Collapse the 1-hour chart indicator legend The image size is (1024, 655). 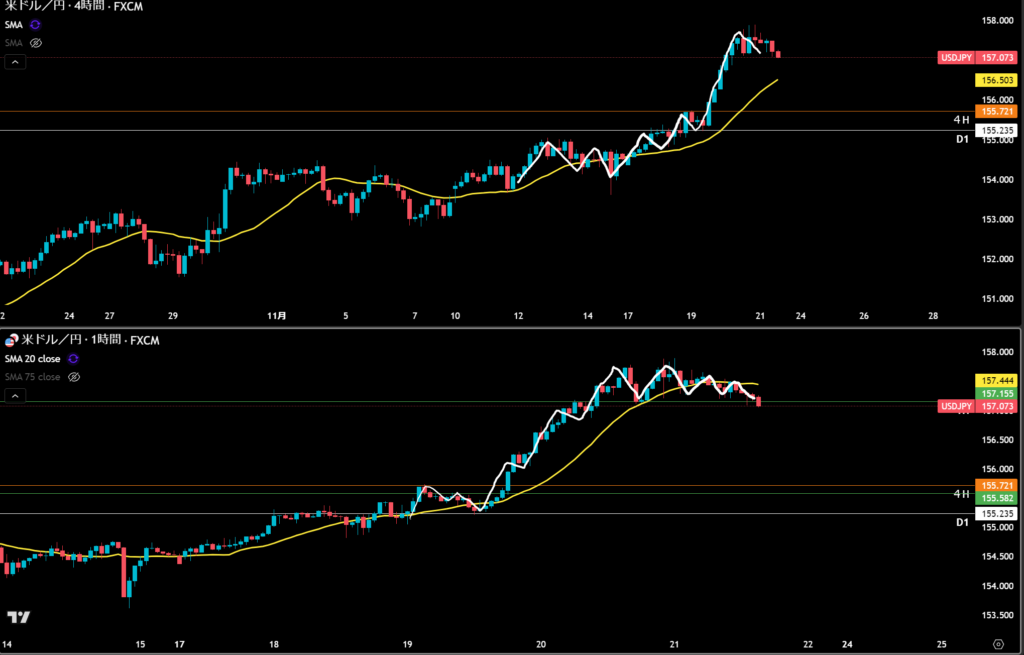[15, 396]
